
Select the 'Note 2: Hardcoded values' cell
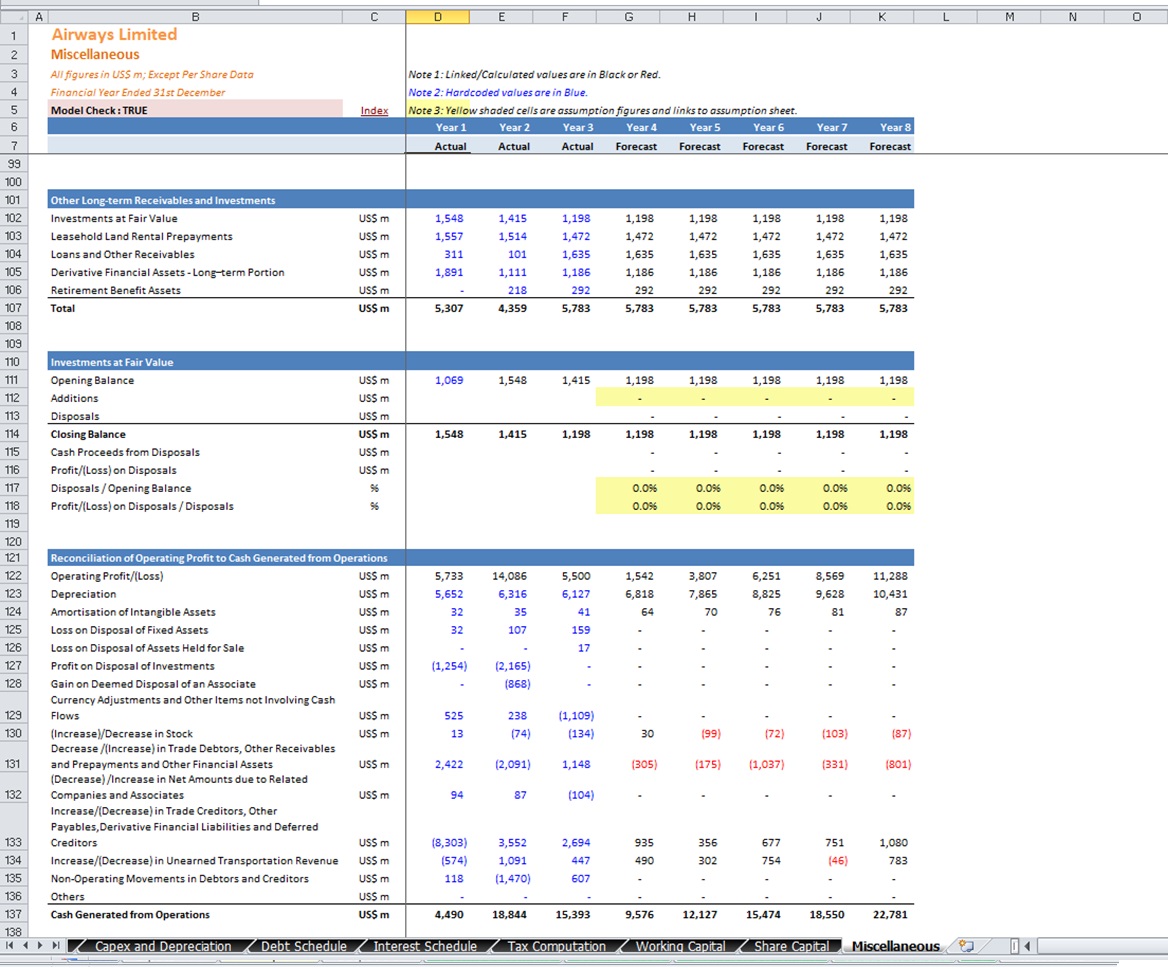(x=498, y=92)
